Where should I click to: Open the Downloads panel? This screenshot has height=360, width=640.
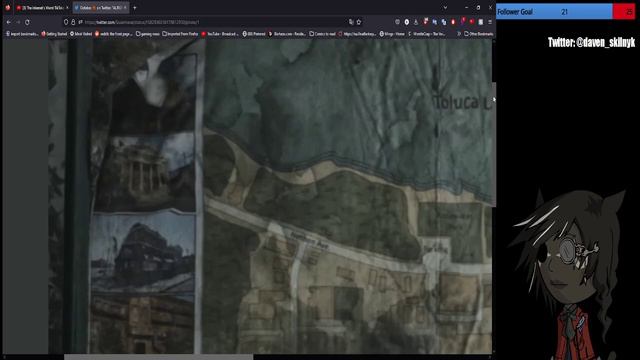pos(416,22)
